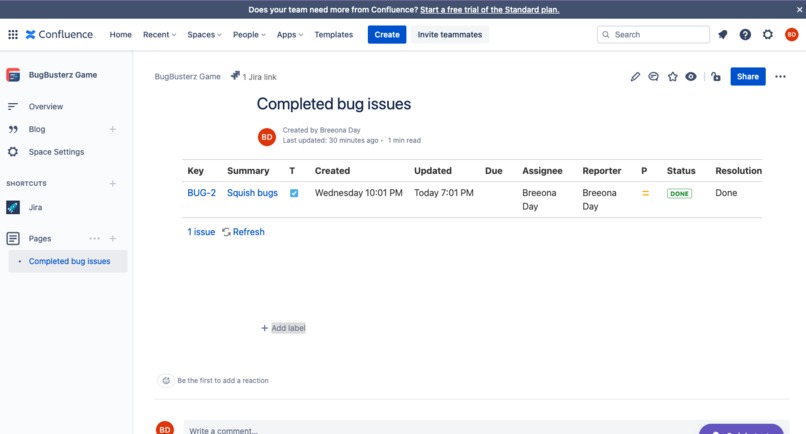The width and height of the screenshot is (806, 434).
Task: Open settings gear in top bar
Action: [767, 34]
